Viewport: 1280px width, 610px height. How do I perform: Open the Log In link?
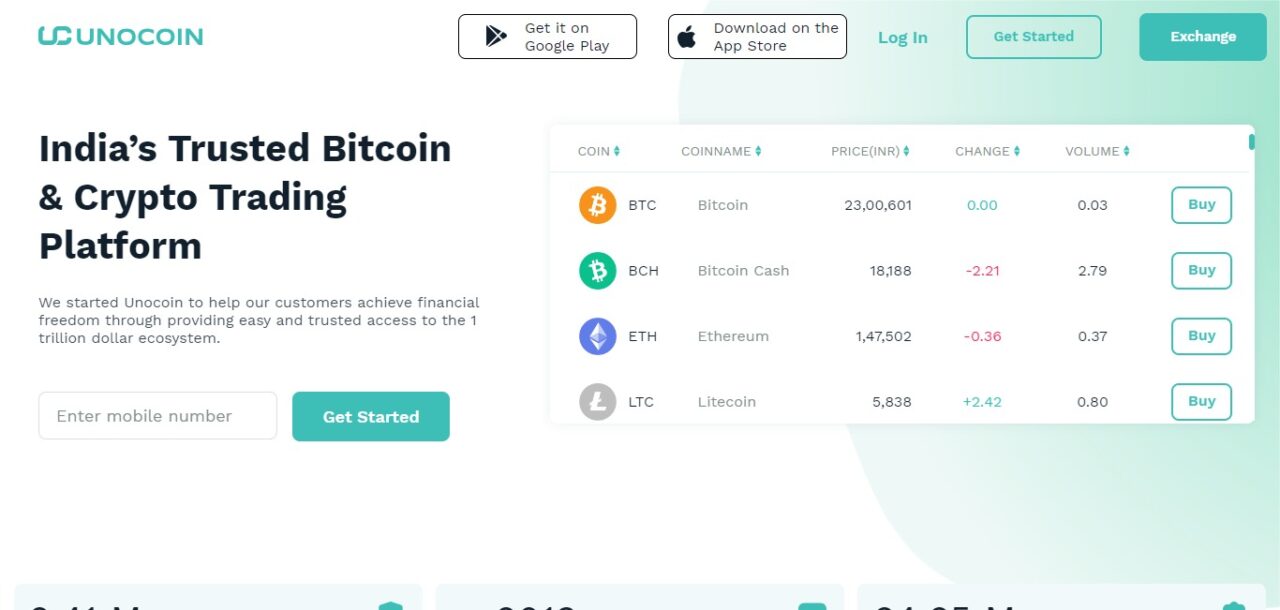click(903, 38)
